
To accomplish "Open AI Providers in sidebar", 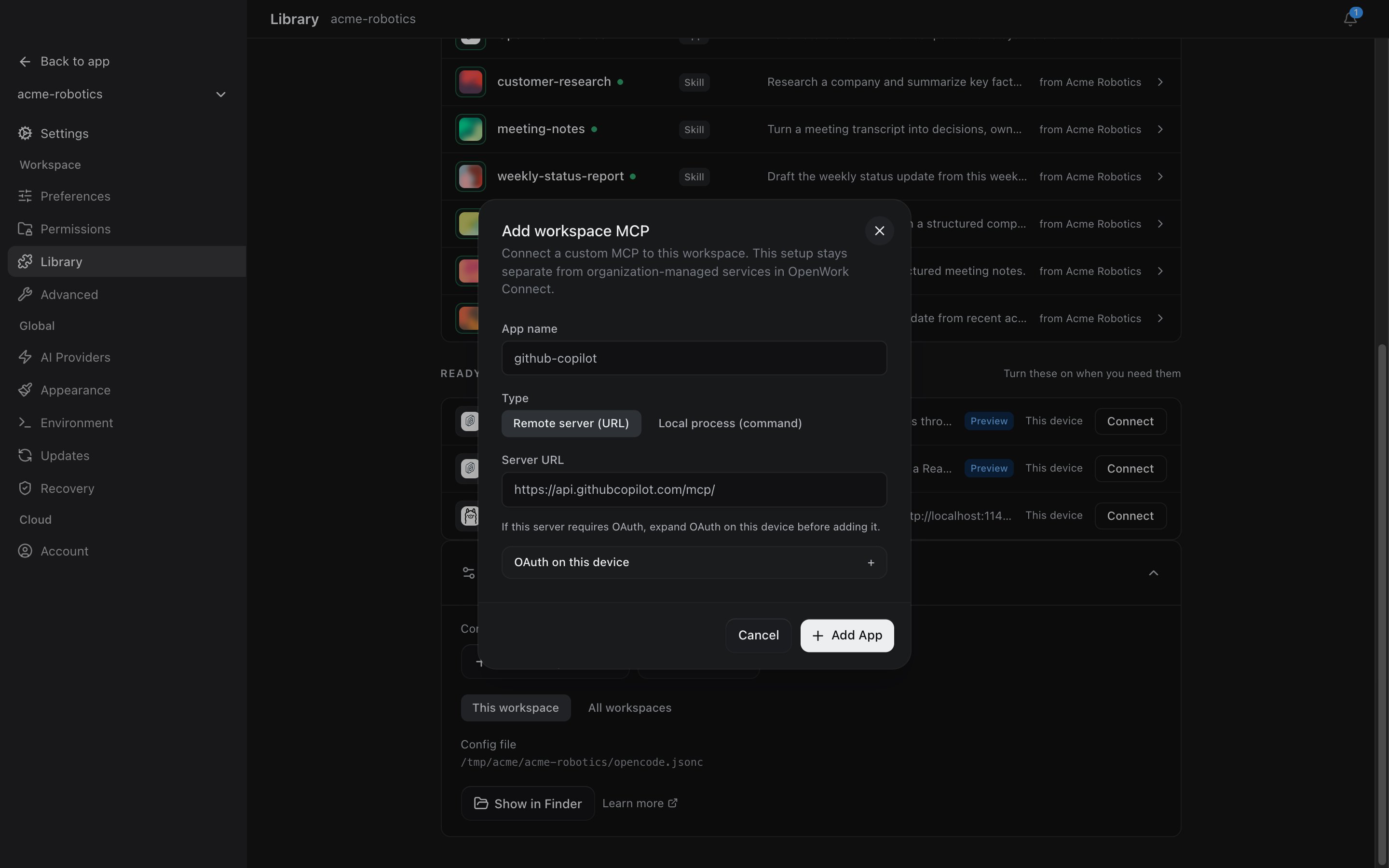I will (127, 357).
